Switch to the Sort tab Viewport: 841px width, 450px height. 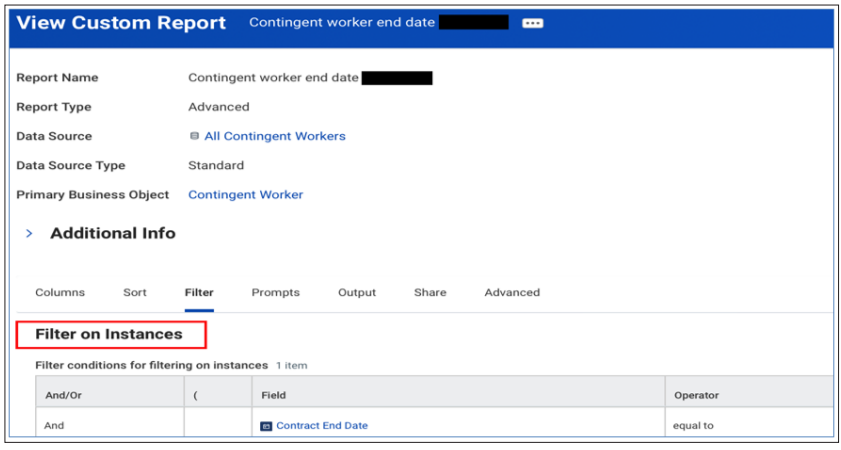pos(135,292)
